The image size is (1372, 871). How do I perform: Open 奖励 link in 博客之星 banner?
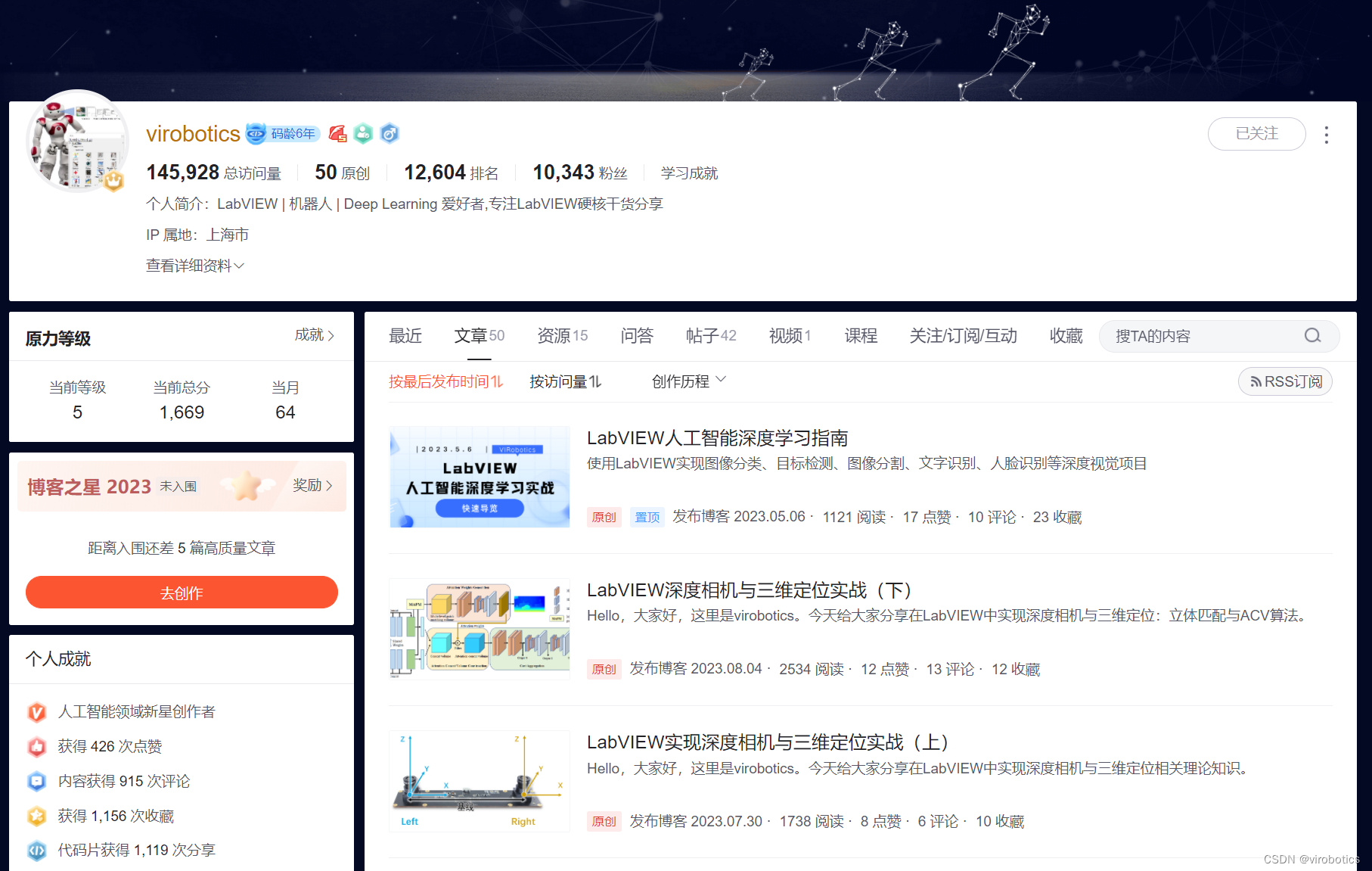(313, 485)
